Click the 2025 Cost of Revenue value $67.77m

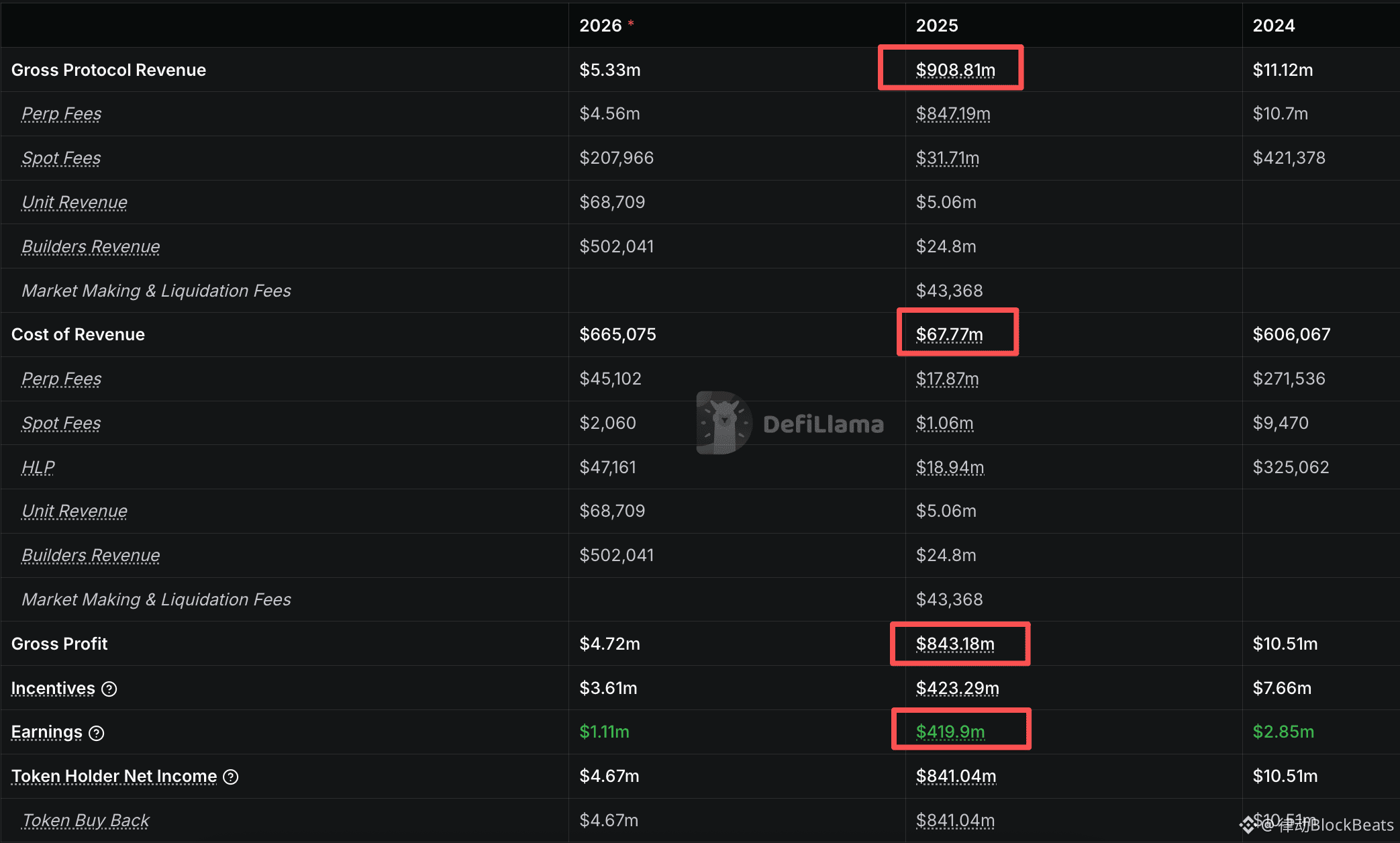pyautogui.click(x=949, y=334)
